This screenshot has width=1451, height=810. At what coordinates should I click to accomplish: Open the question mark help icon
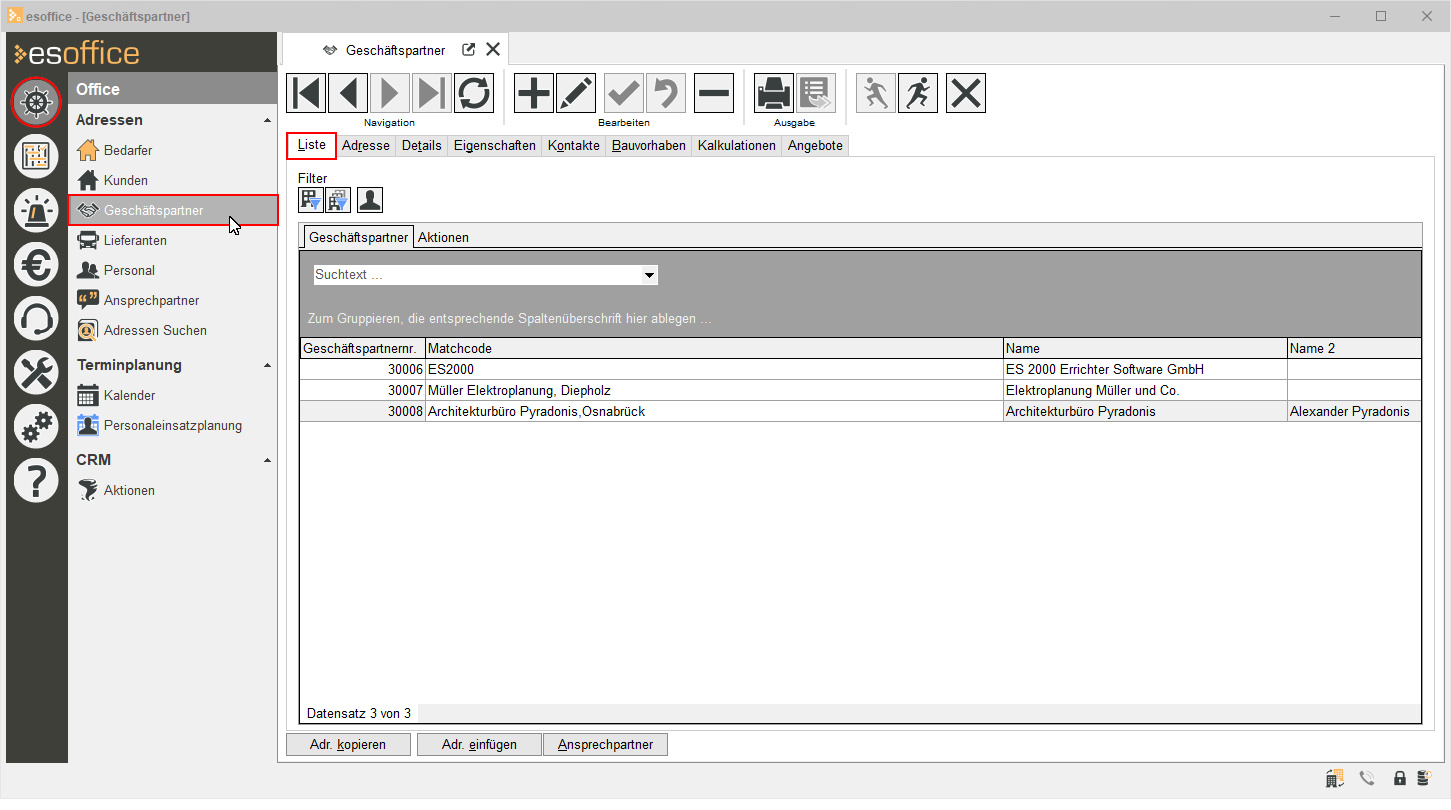click(36, 481)
